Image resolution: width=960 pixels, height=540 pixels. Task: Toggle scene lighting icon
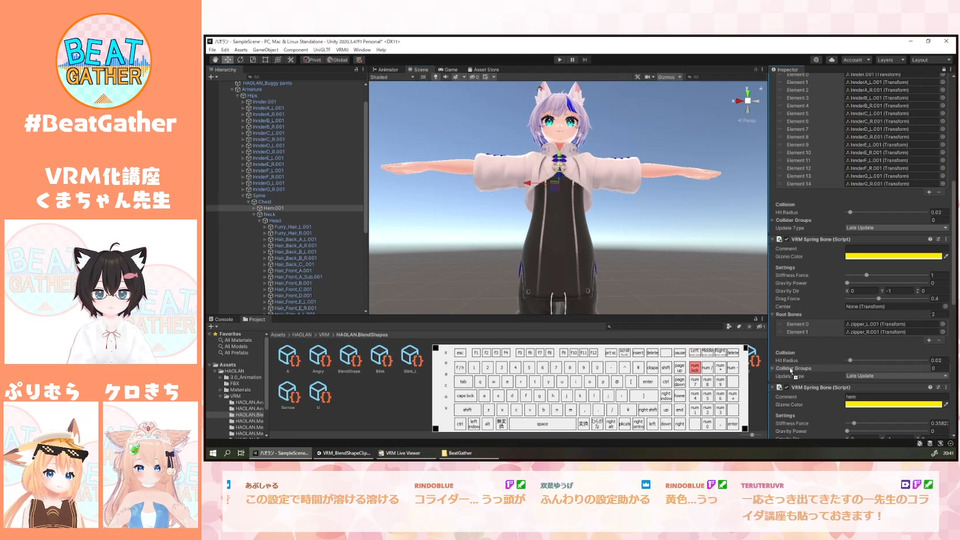tap(436, 77)
